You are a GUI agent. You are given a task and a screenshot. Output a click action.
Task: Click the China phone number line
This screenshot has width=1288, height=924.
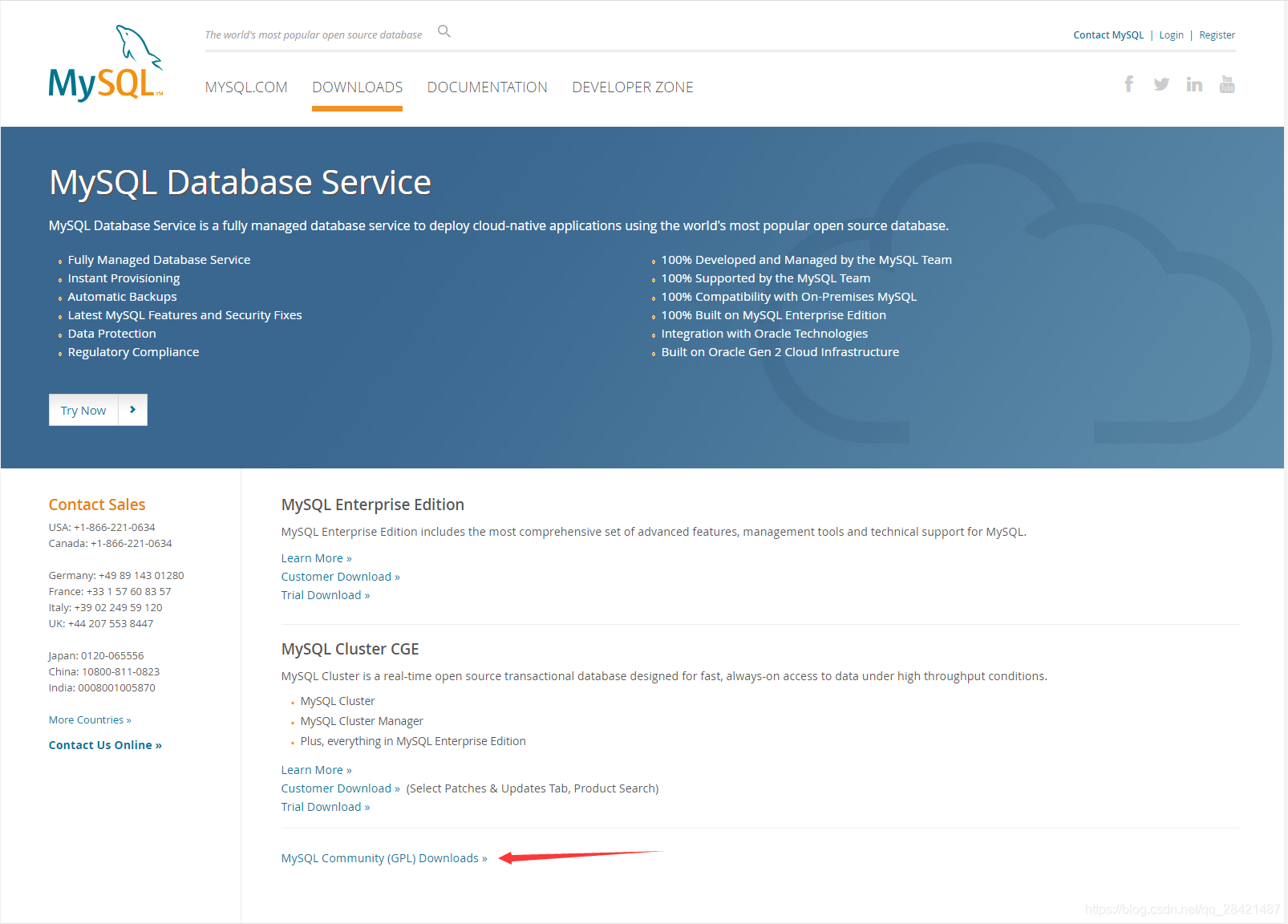104,672
